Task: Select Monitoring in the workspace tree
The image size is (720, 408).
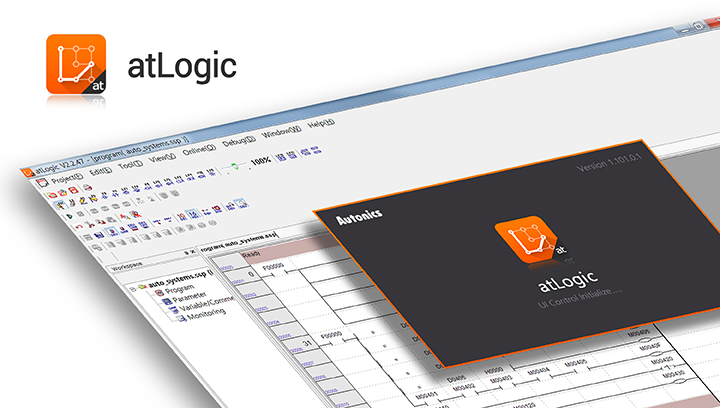Action: 207,314
